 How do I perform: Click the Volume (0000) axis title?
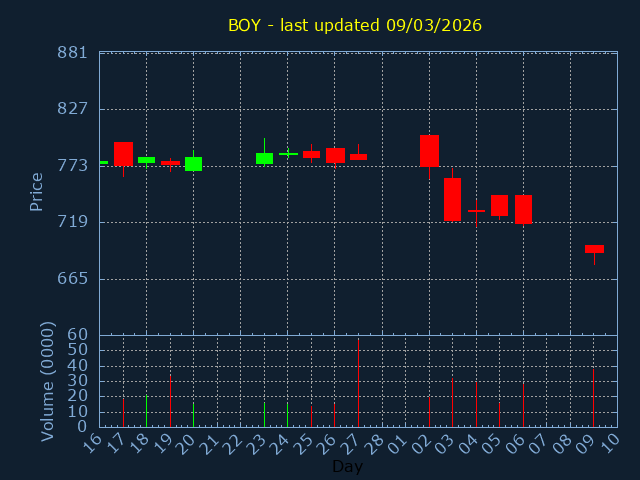tap(47, 381)
